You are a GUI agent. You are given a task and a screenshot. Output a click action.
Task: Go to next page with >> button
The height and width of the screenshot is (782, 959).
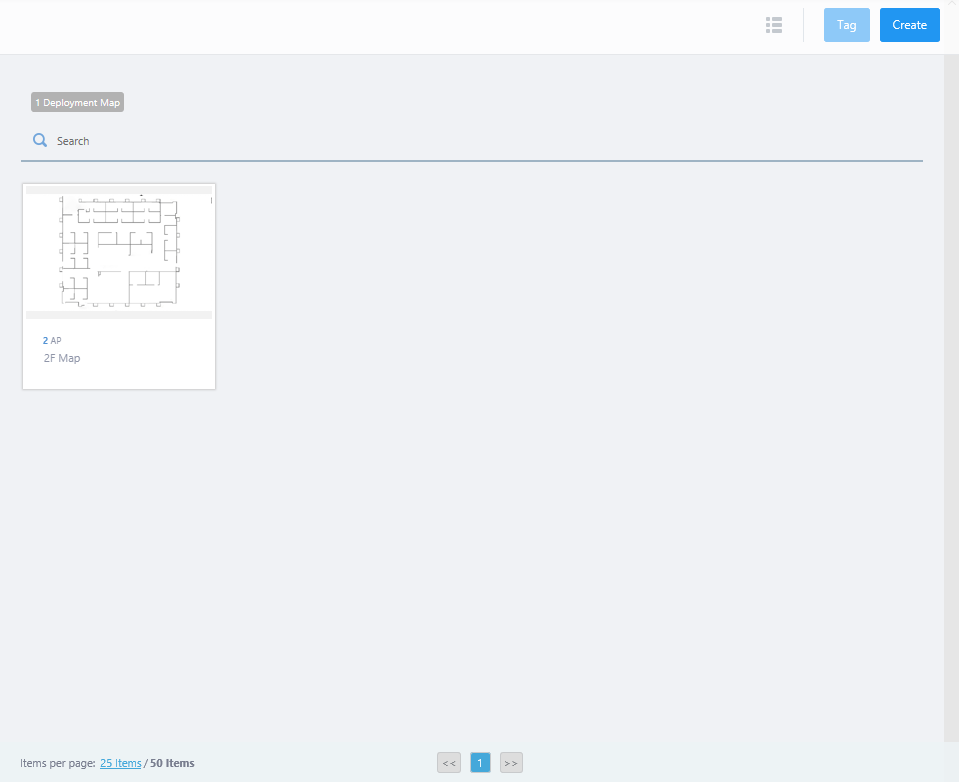pyautogui.click(x=511, y=762)
